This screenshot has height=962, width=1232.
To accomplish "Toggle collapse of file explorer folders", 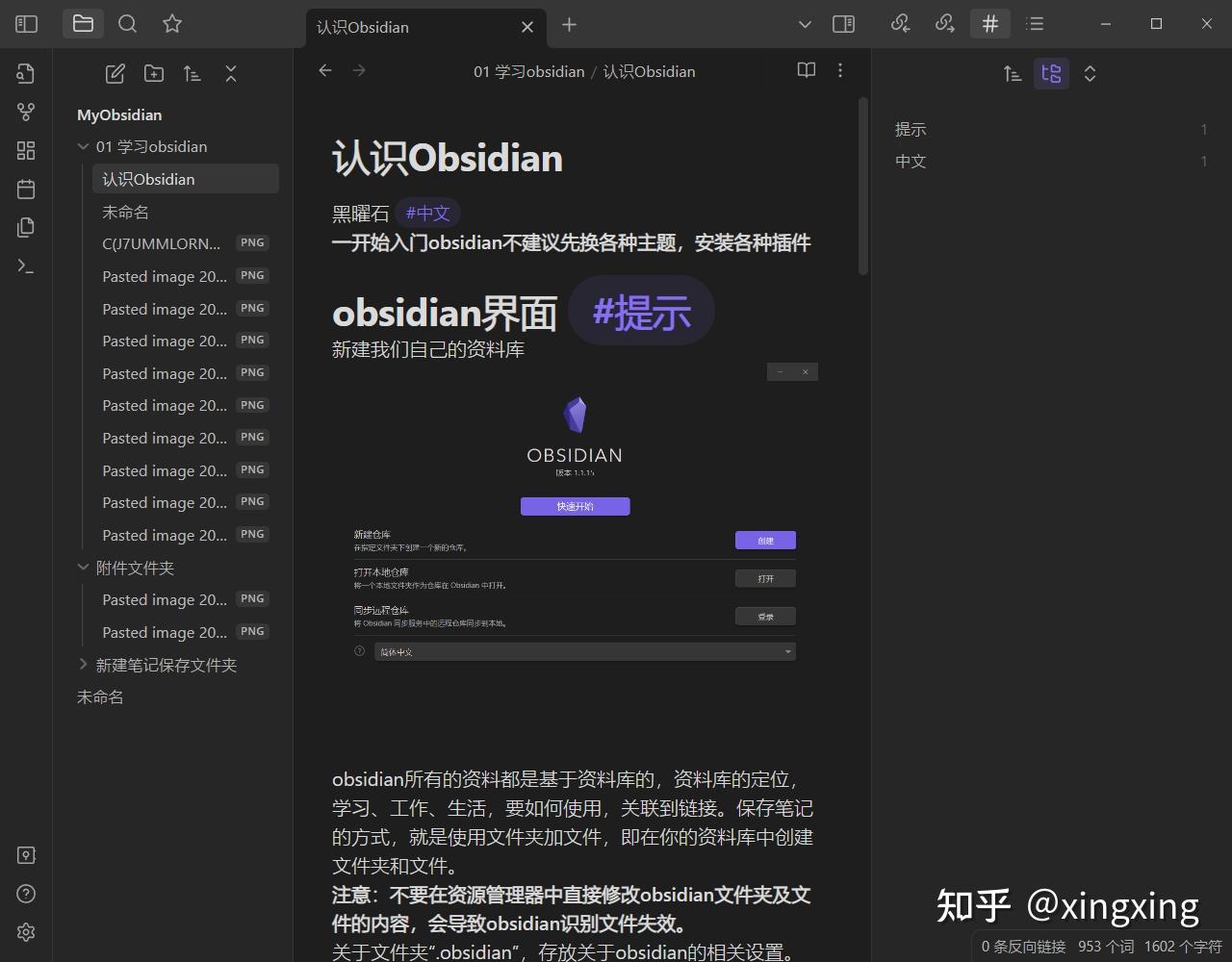I will coord(231,73).
